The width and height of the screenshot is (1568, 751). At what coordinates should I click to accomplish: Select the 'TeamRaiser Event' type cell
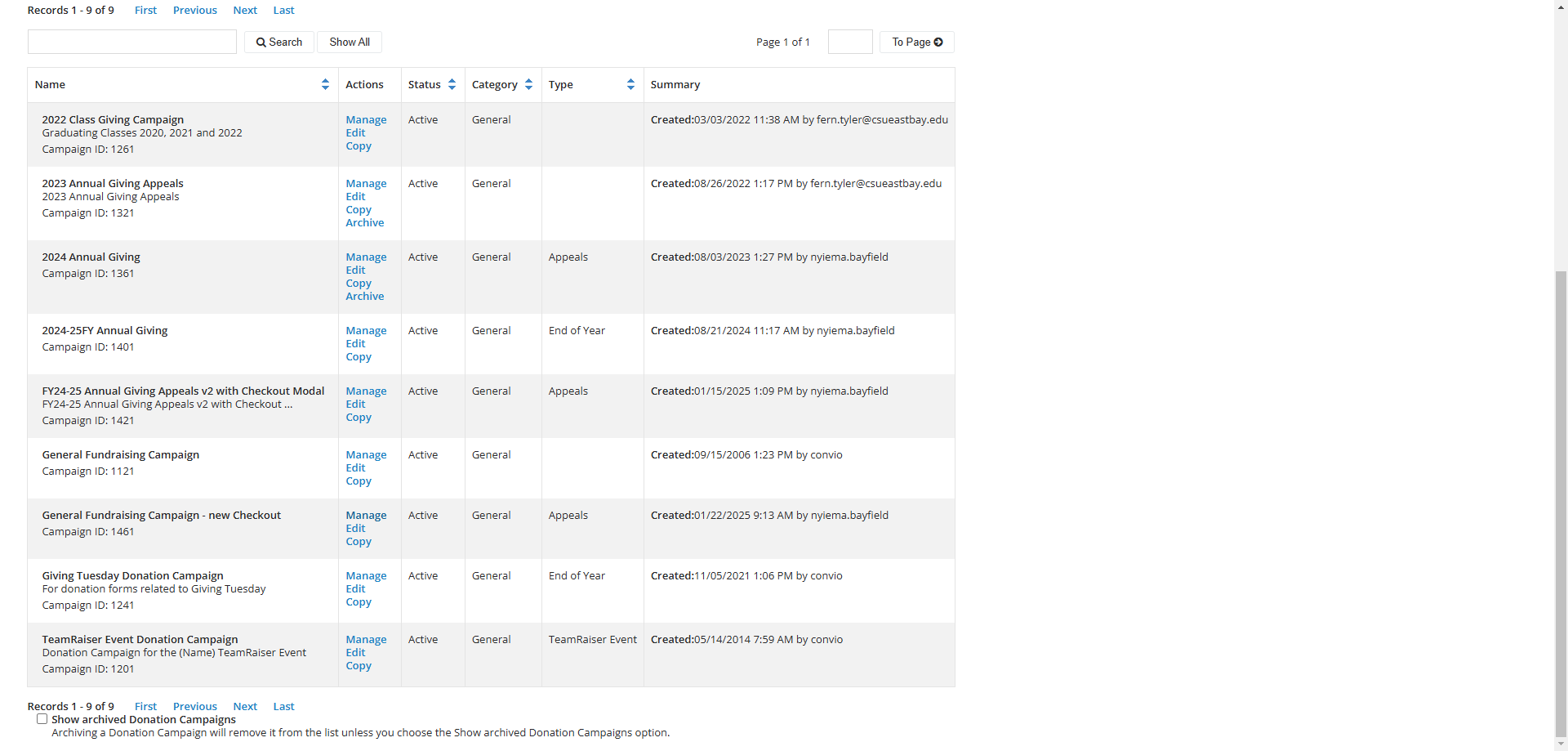pyautogui.click(x=593, y=639)
